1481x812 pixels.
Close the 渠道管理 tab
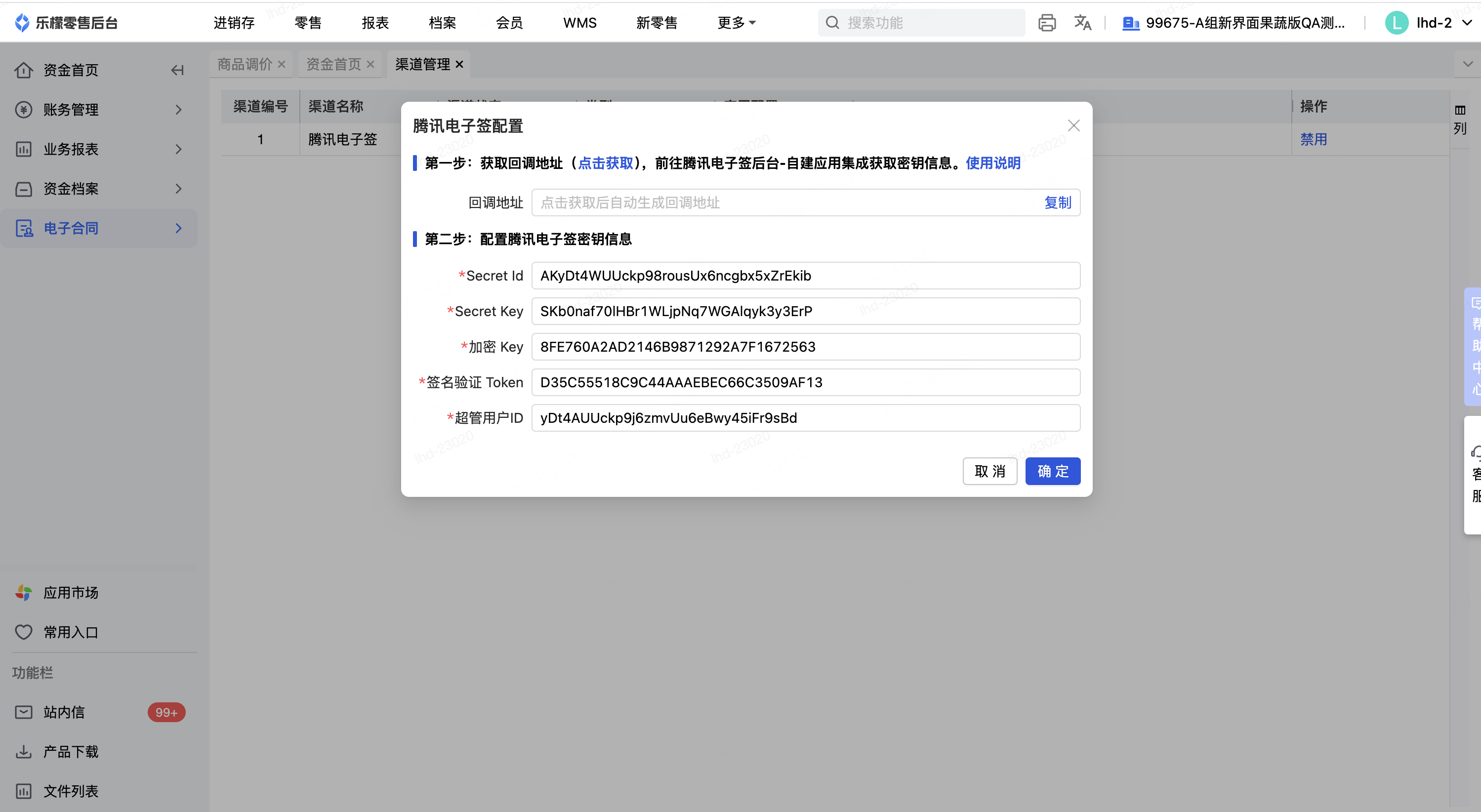(459, 64)
